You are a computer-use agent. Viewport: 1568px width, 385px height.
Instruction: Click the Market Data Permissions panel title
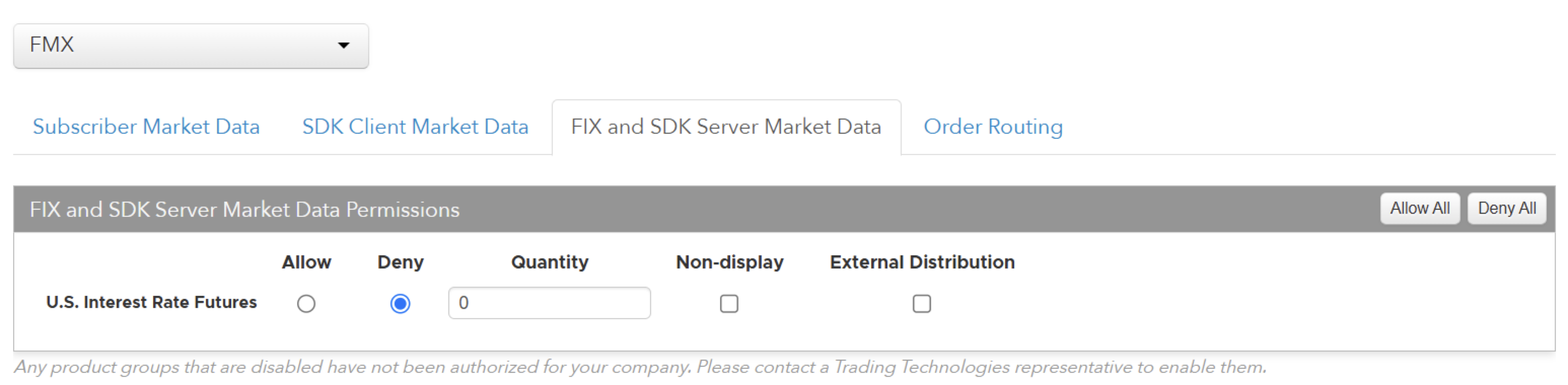pyautogui.click(x=245, y=209)
